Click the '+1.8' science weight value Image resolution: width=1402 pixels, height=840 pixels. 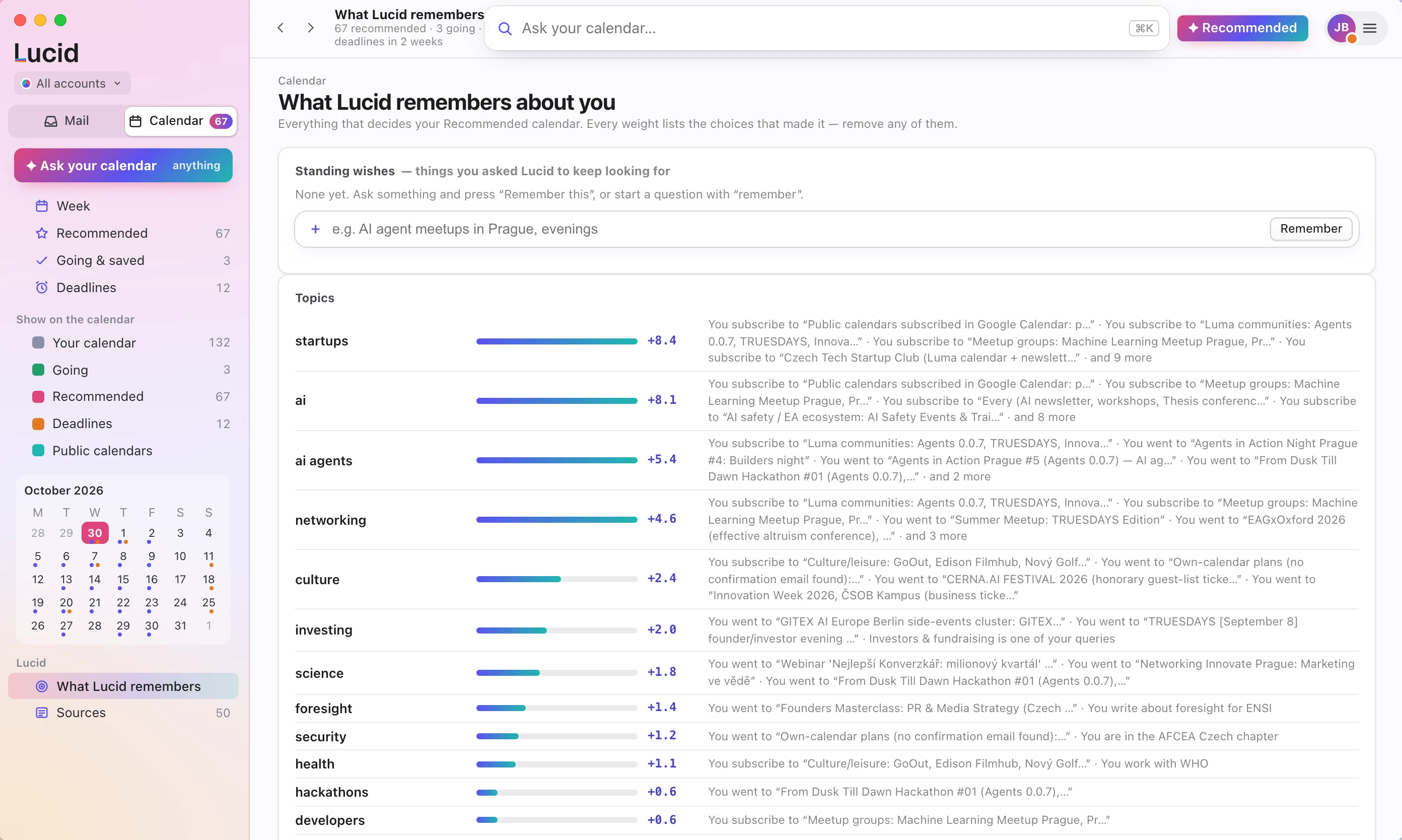(662, 672)
